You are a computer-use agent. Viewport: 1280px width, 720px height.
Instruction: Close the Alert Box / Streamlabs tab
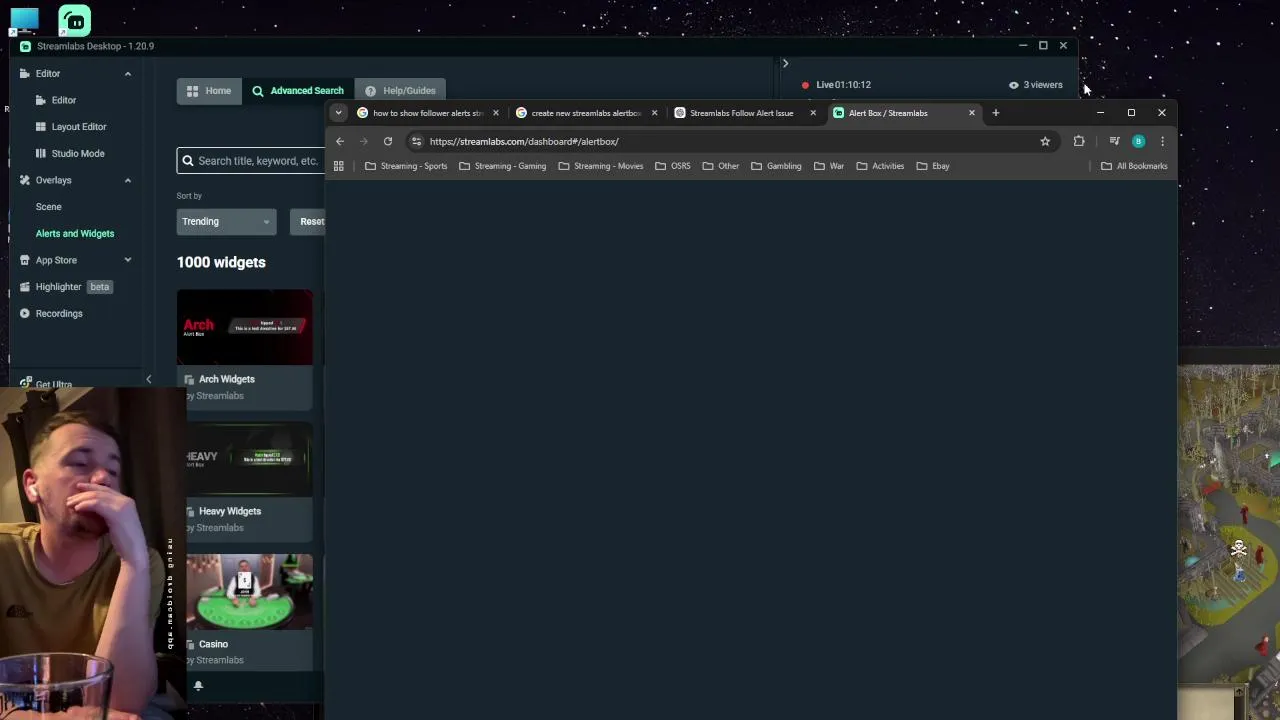point(971,113)
